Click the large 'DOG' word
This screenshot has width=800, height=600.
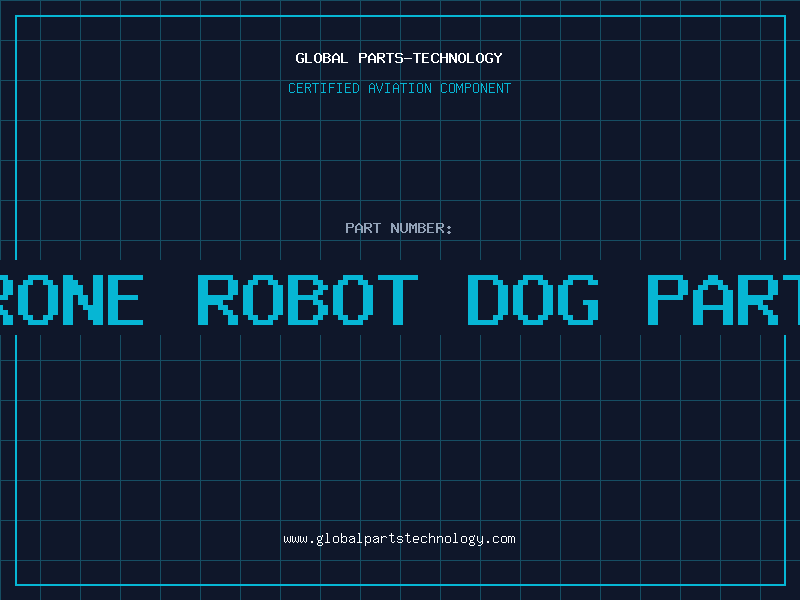pyautogui.click(x=533, y=299)
